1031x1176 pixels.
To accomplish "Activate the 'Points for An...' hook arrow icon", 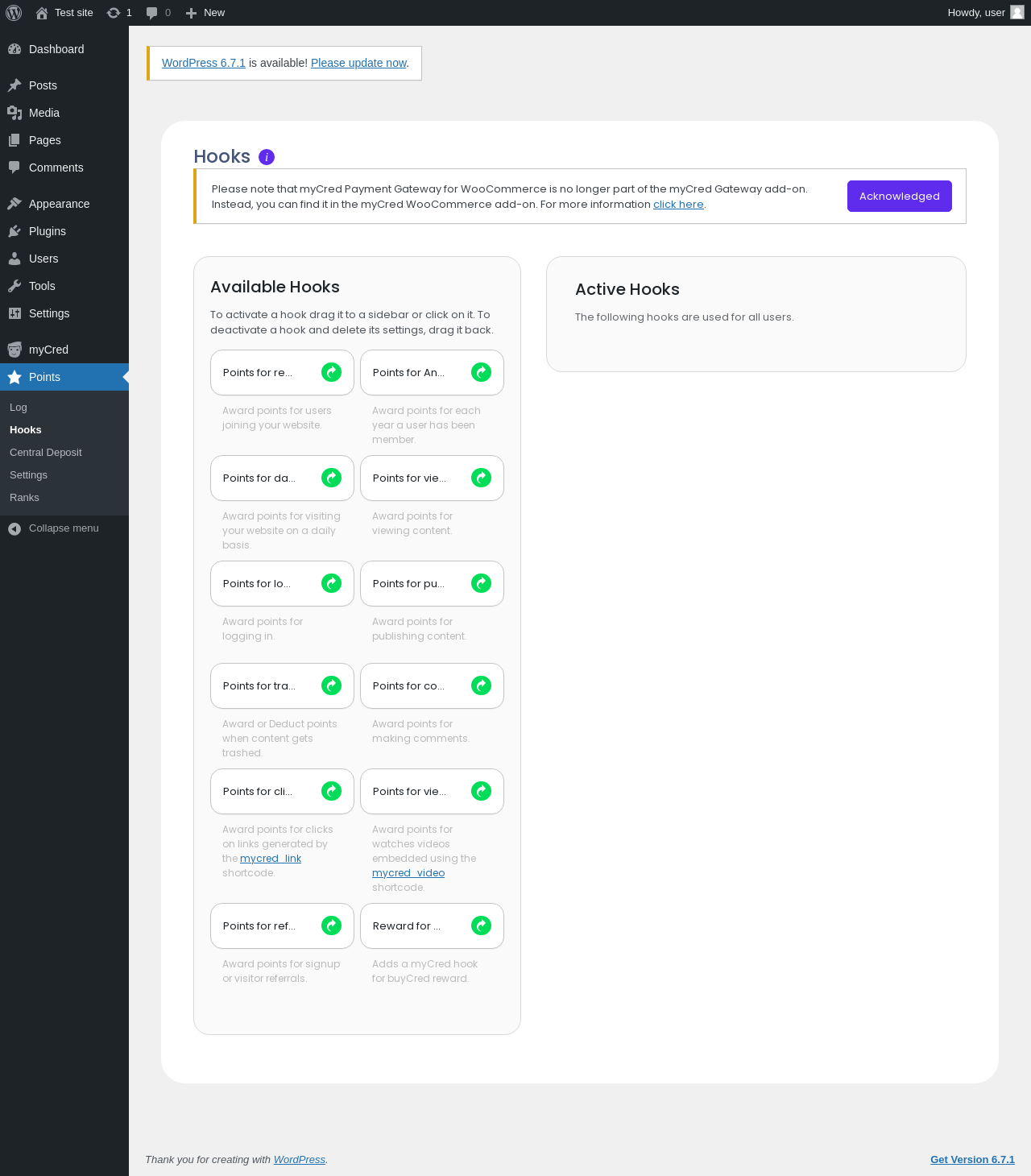I will pos(481,372).
